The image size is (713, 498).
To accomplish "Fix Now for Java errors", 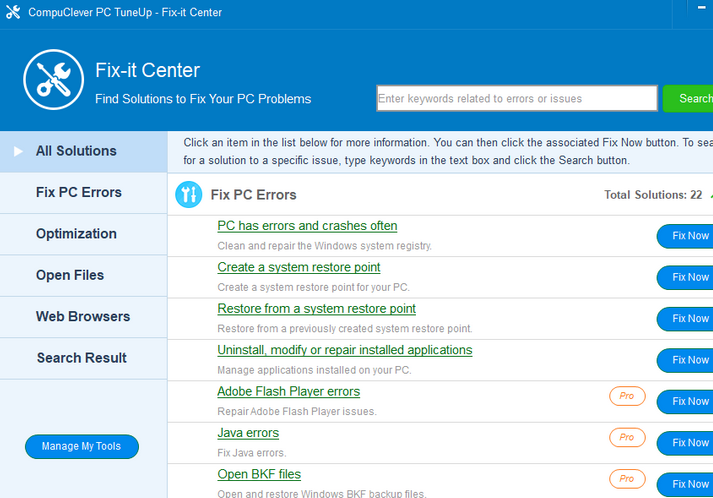I will (x=685, y=443).
